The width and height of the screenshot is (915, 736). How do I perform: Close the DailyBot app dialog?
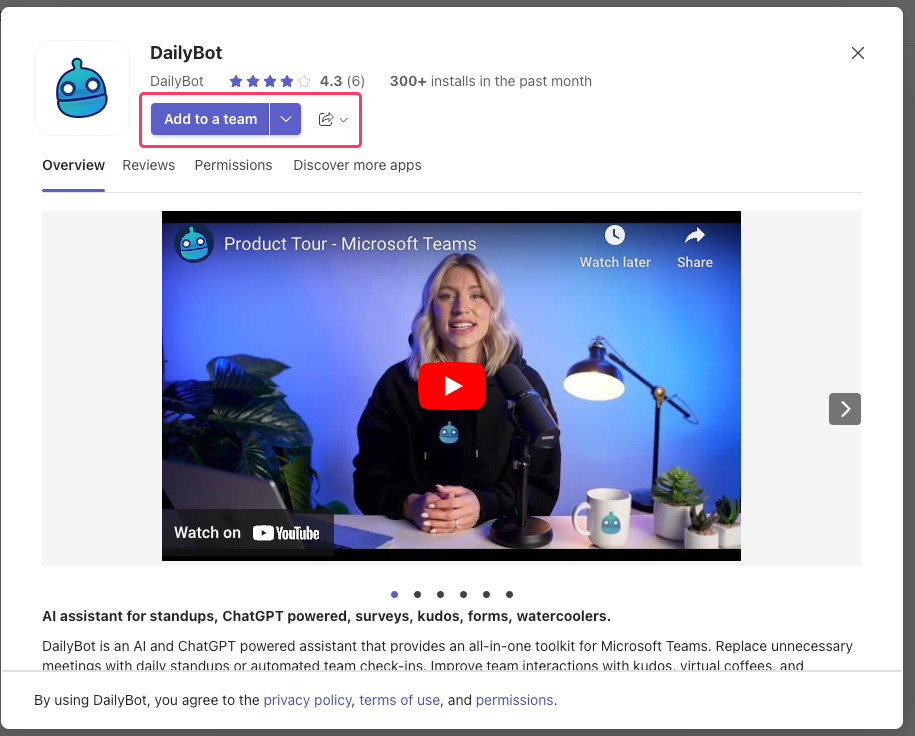coord(857,53)
